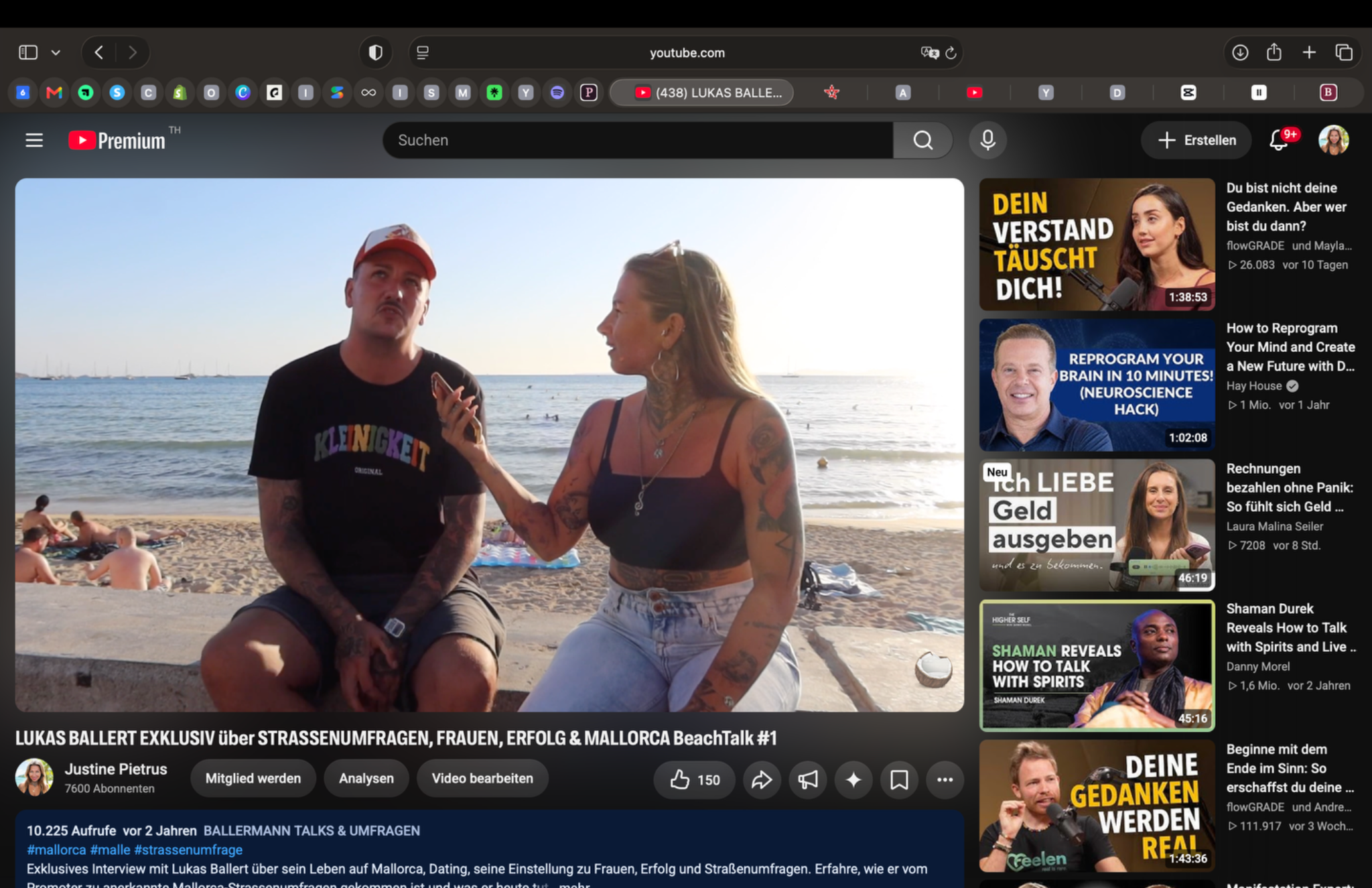Expand the sidebar tab group dropdown
Image resolution: width=1372 pixels, height=888 pixels.
click(x=56, y=52)
